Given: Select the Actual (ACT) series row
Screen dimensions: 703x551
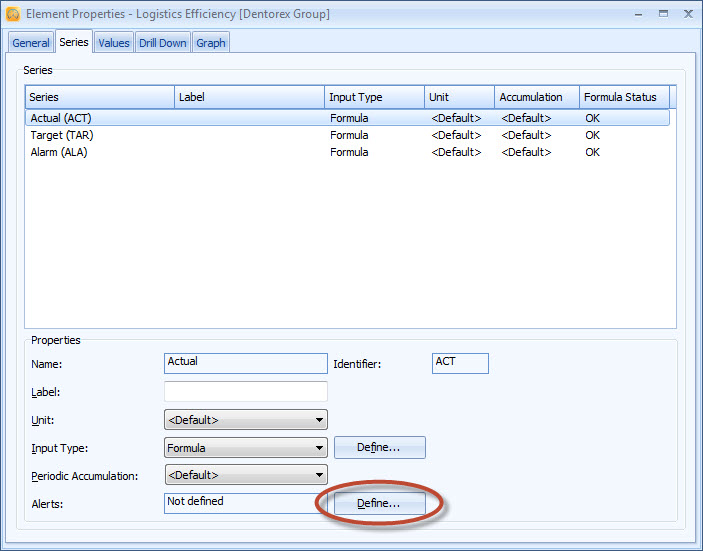Looking at the screenshot, I should 62,118.
